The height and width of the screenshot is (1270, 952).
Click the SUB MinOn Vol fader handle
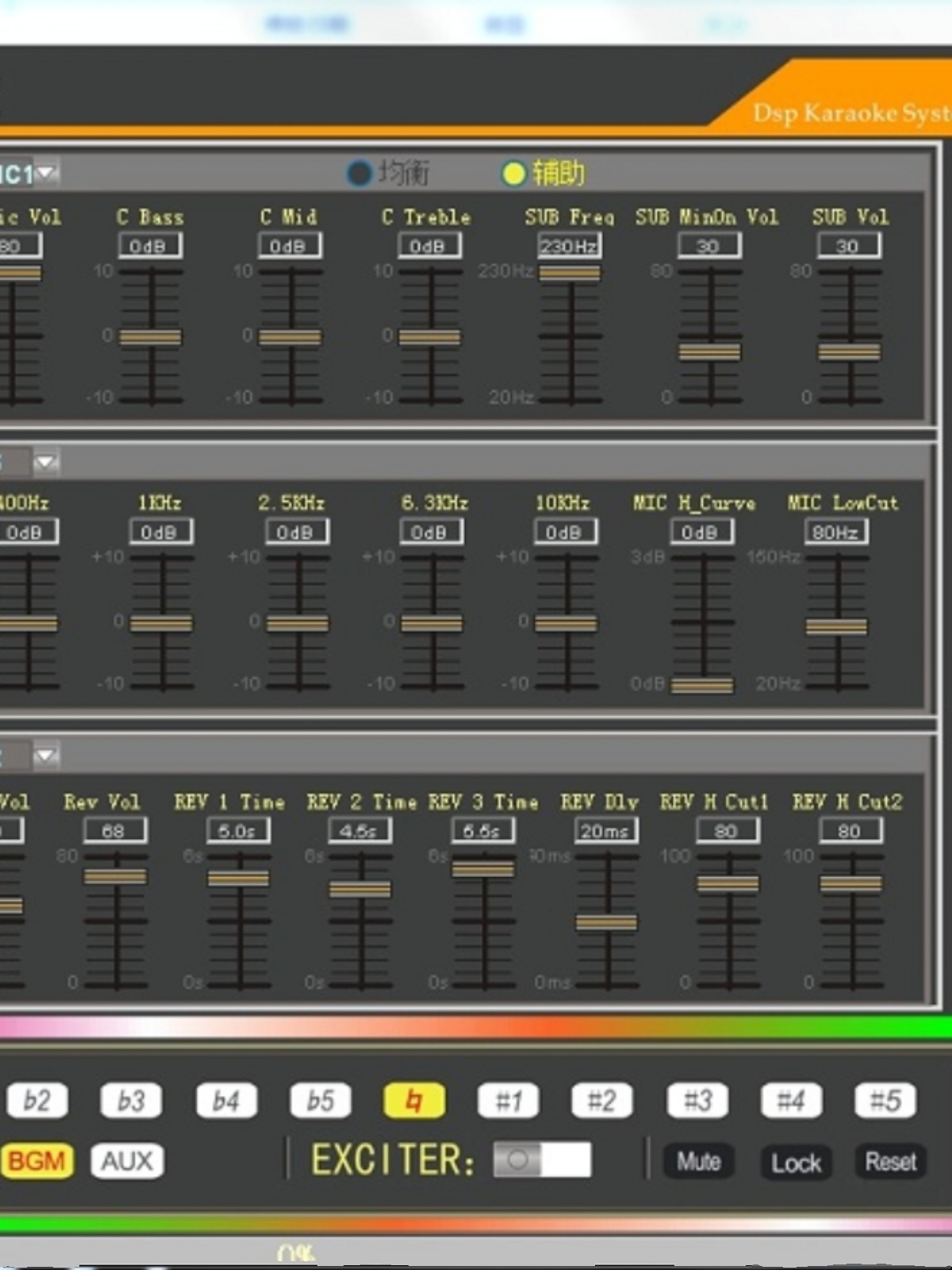[x=710, y=352]
